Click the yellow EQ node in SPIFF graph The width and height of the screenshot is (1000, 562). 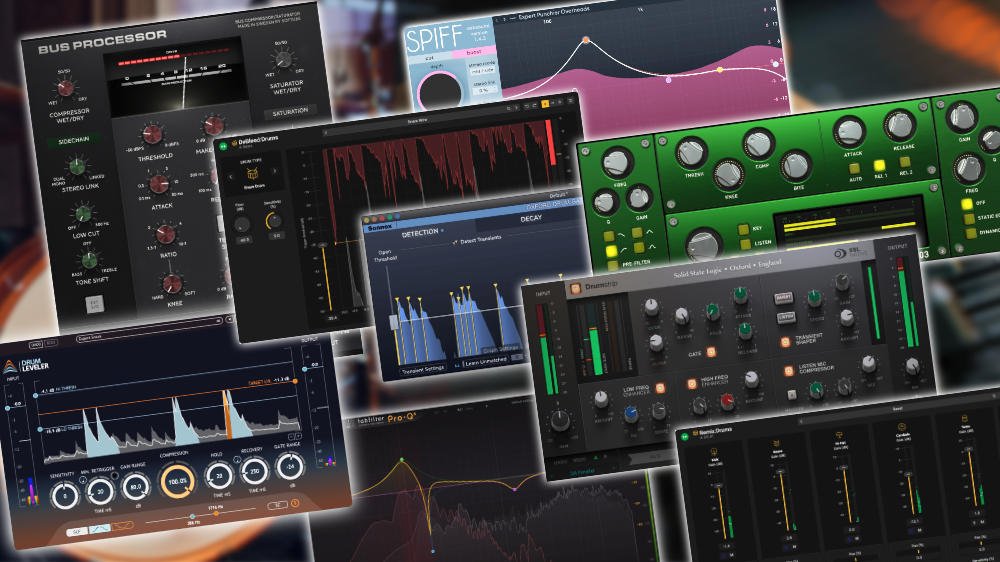720,70
